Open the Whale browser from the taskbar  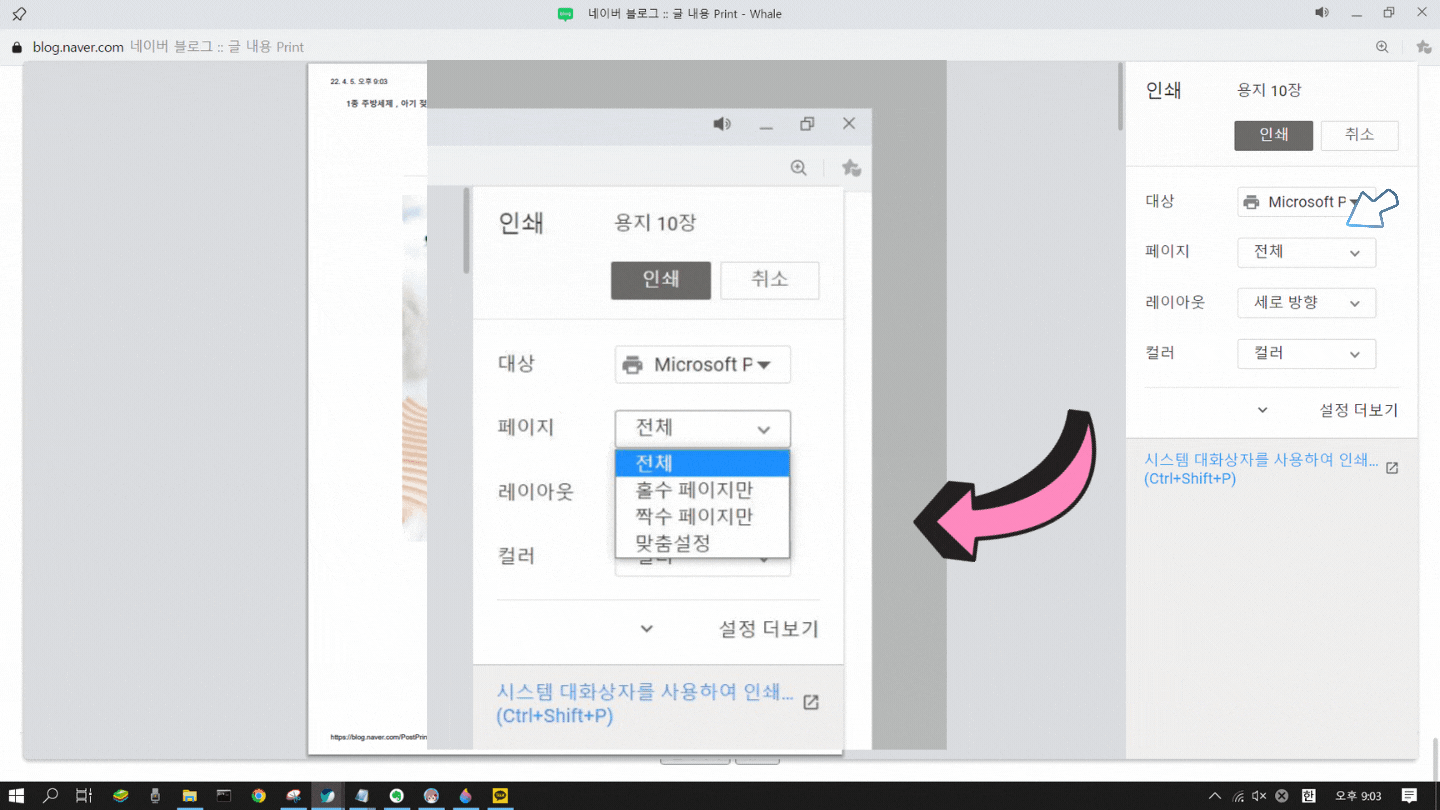(328, 795)
